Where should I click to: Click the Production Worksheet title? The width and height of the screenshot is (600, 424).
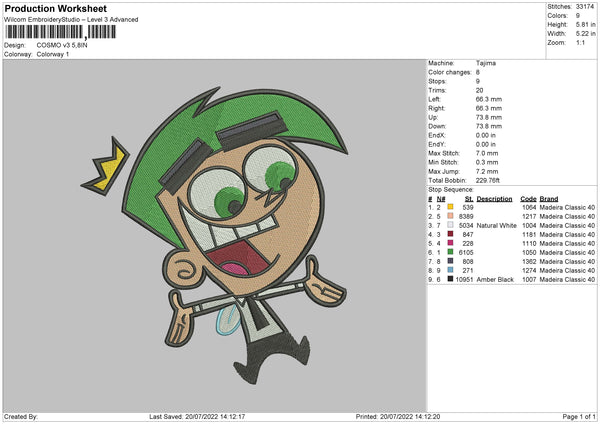(x=54, y=9)
